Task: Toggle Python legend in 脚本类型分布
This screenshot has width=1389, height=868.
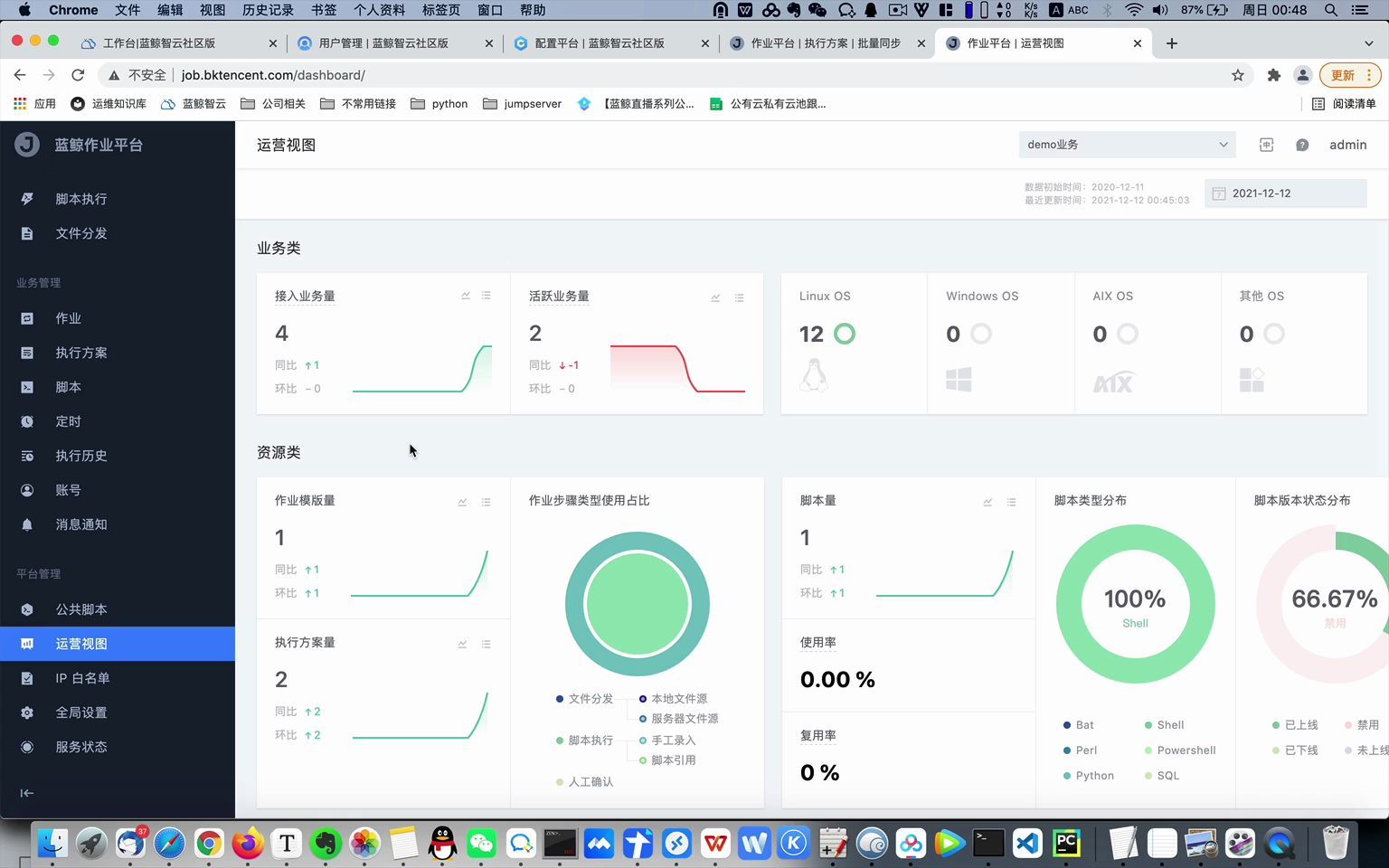Action: coord(1089,776)
